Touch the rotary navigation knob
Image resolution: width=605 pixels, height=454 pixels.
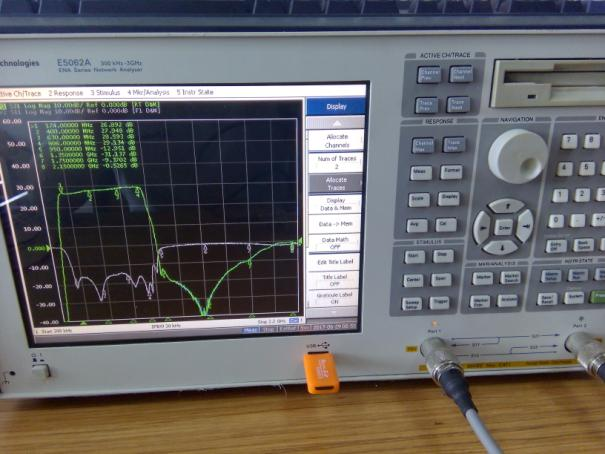(x=518, y=155)
